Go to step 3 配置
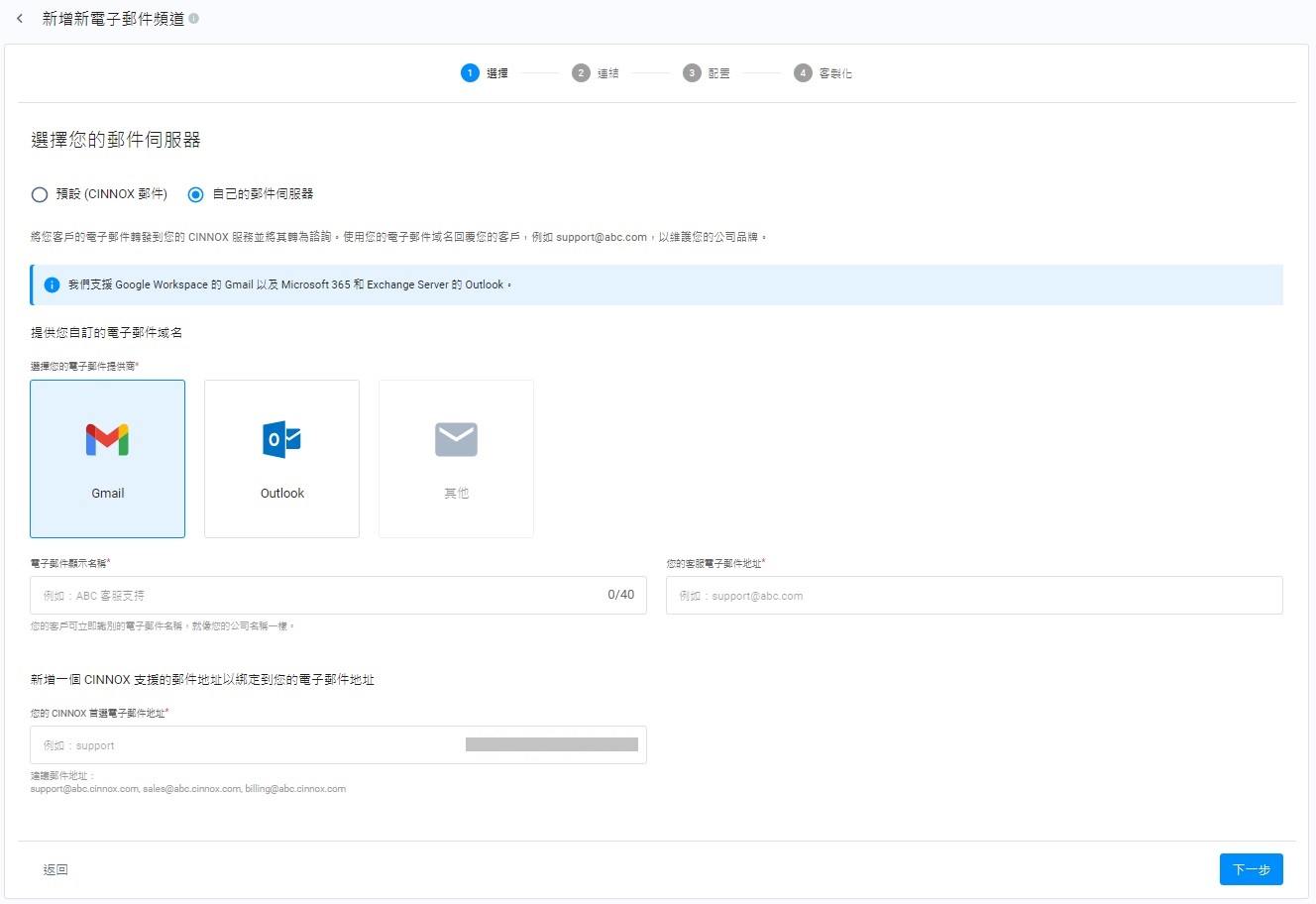The width and height of the screenshot is (1316, 904). click(x=706, y=73)
